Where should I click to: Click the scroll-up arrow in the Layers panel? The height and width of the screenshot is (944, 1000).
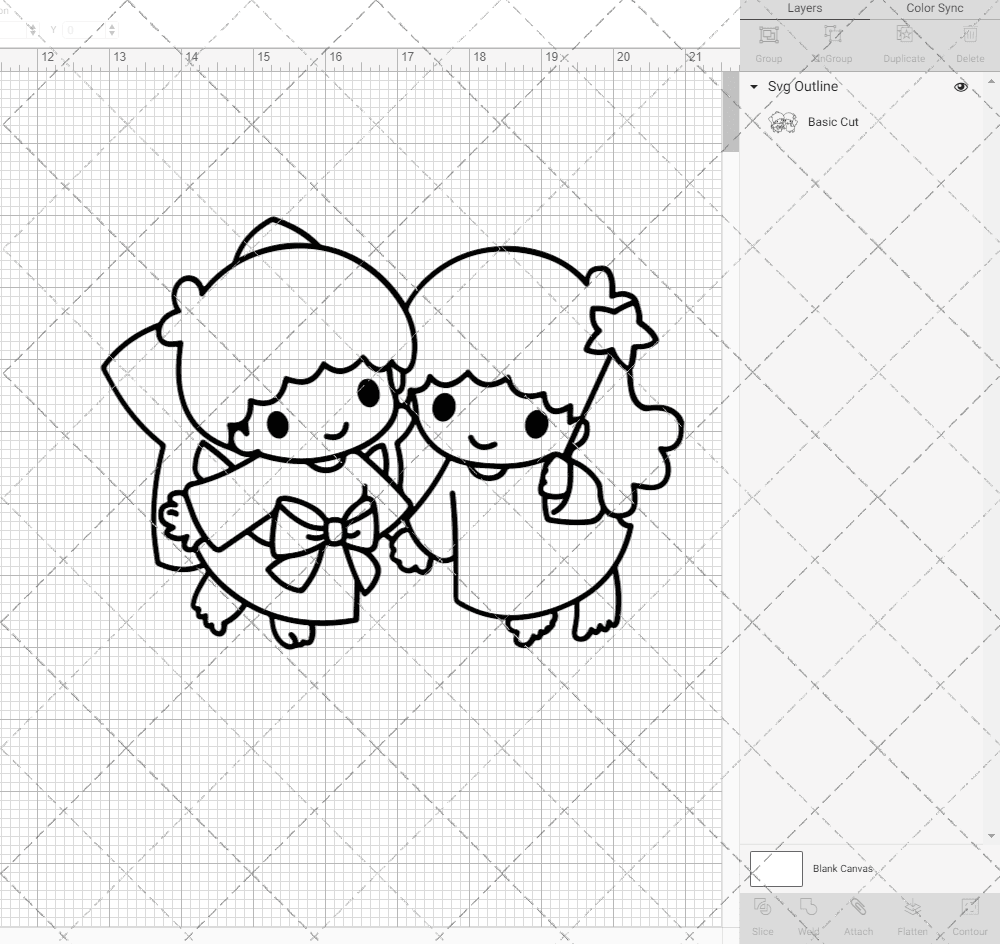coord(990,80)
